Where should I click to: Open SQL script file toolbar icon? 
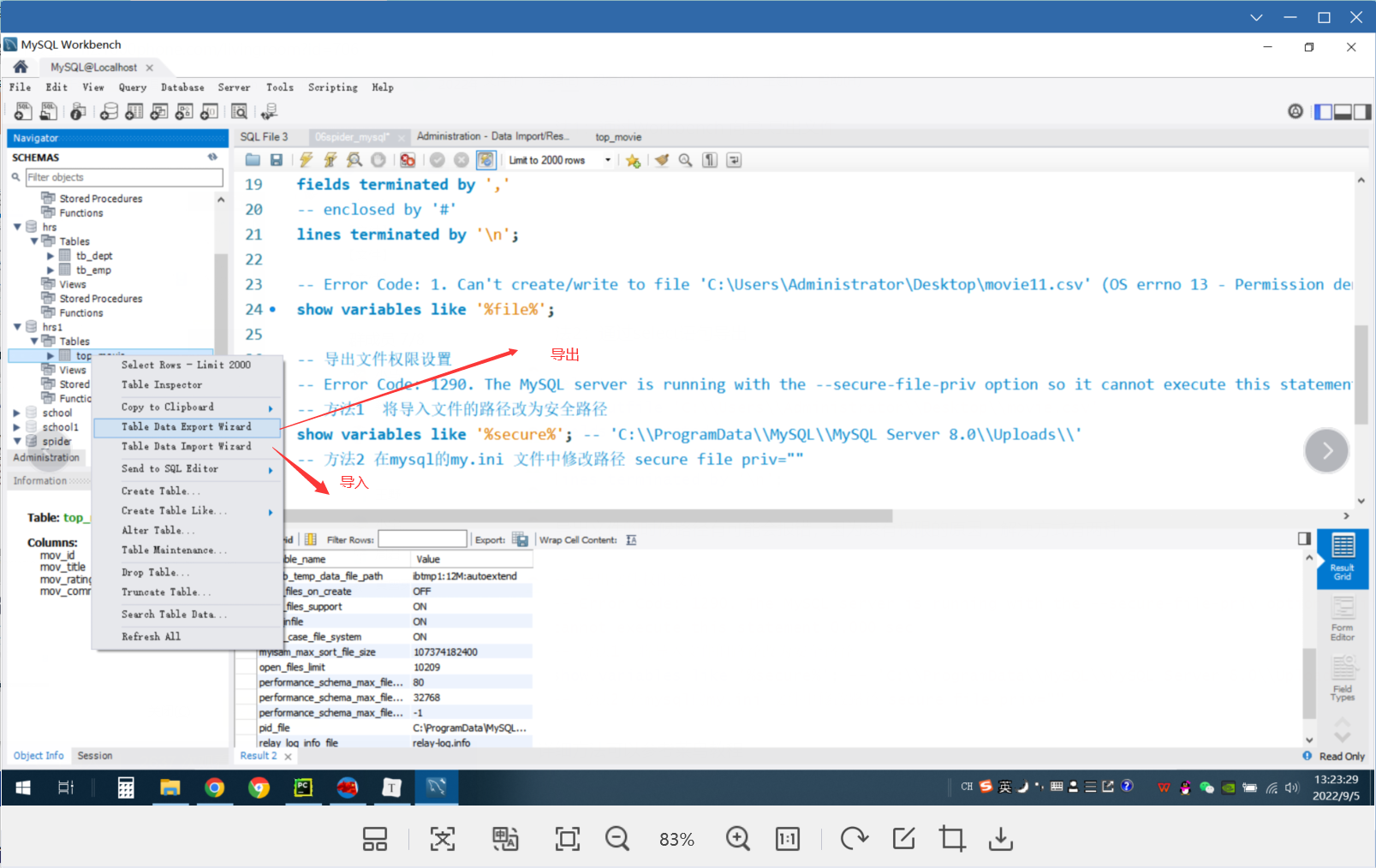[49, 111]
